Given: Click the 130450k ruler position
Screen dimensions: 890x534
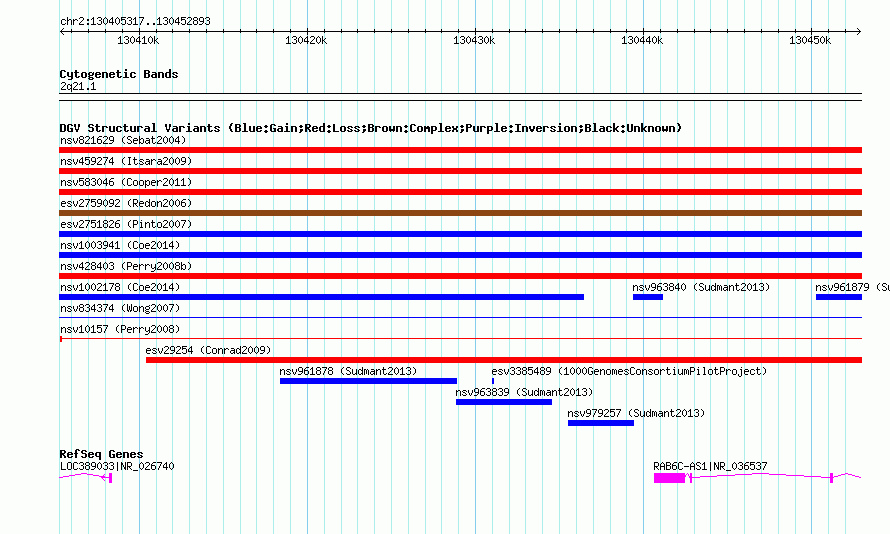Looking at the screenshot, I should tap(810, 40).
